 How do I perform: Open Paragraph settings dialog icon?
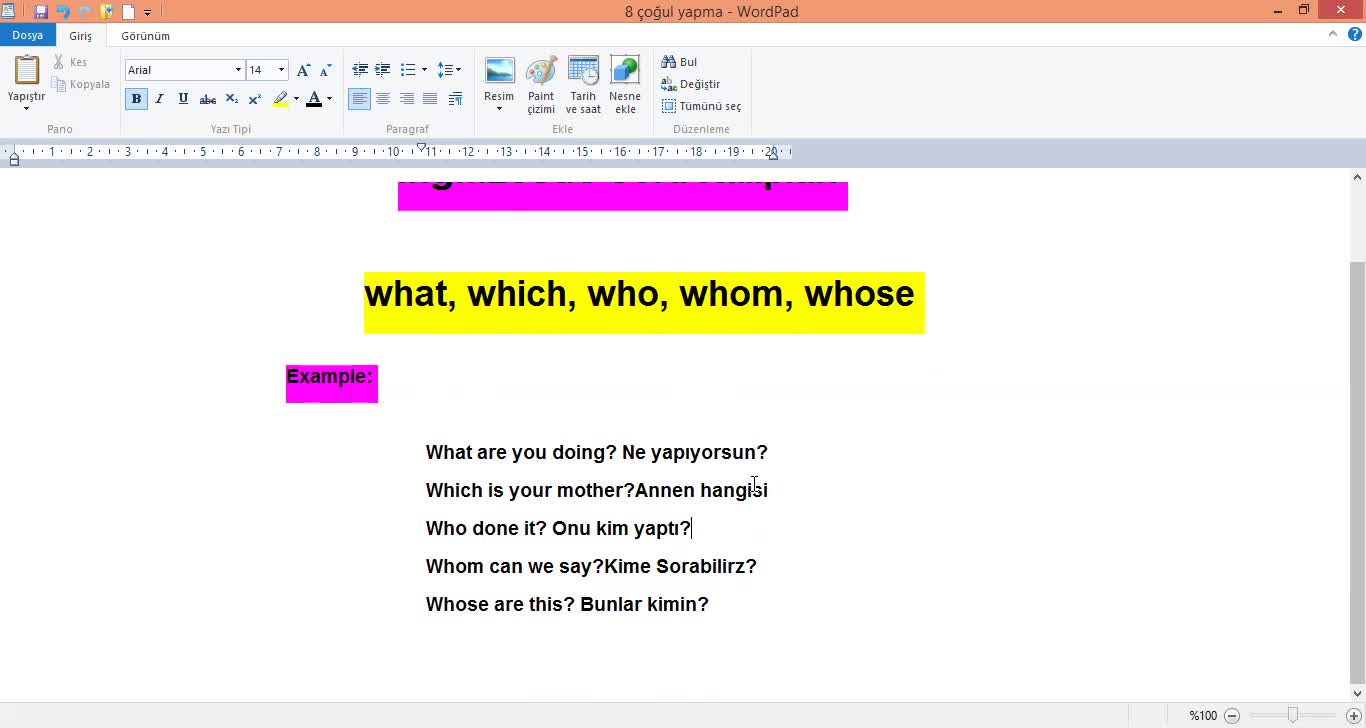(x=455, y=99)
